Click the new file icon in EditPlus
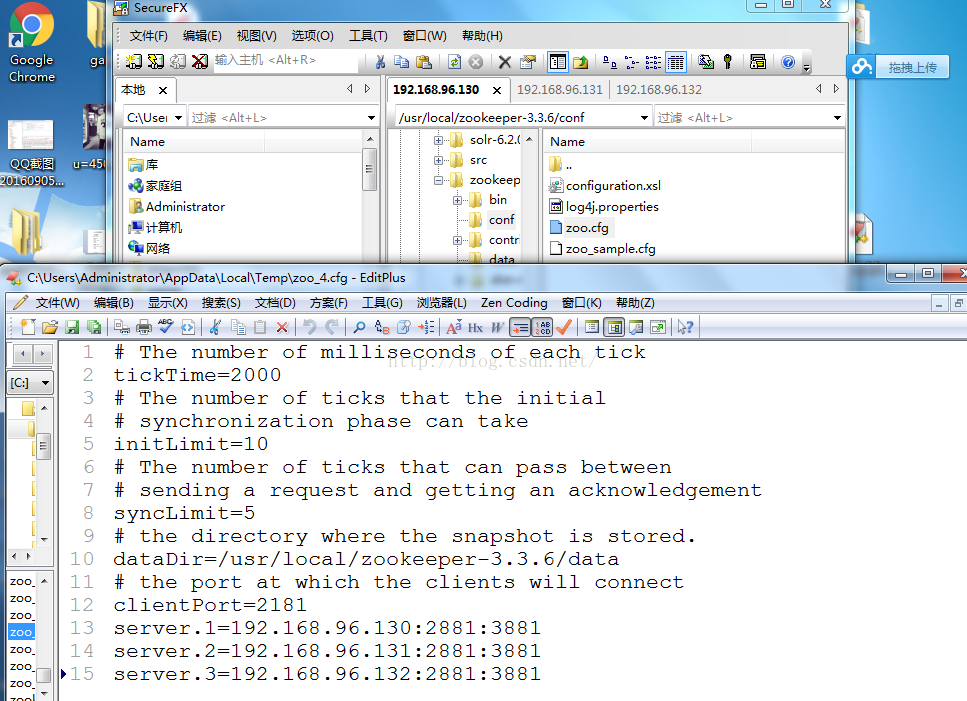967x701 pixels. tap(28, 327)
